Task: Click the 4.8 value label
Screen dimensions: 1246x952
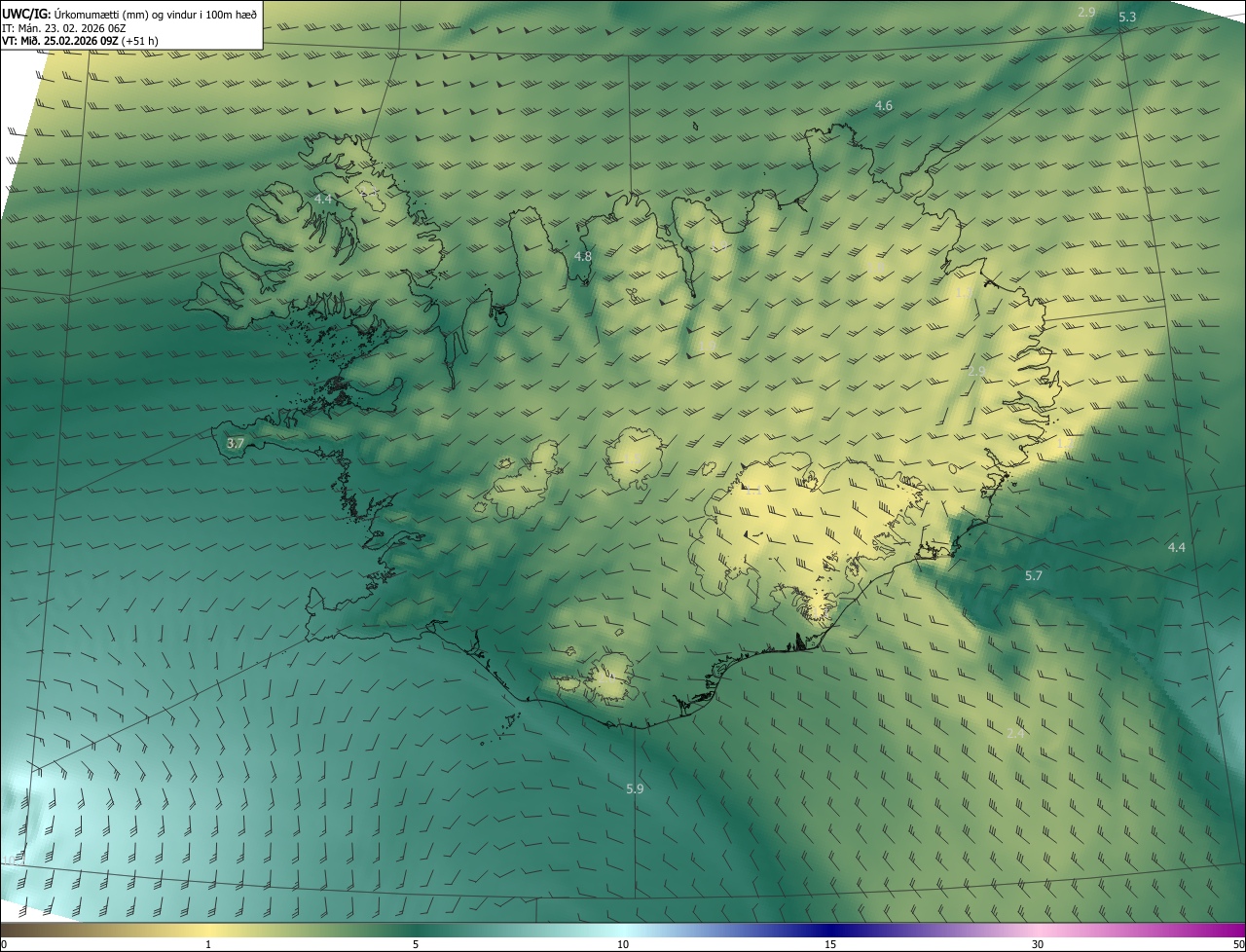Action: (582, 256)
